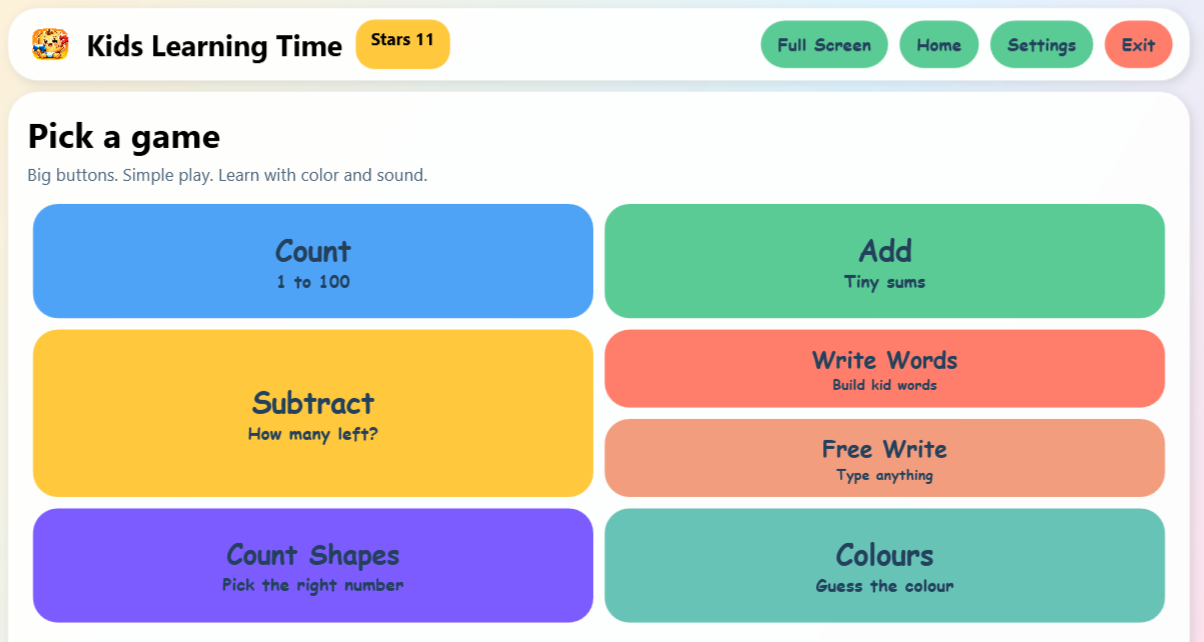Select the '1 to 100' counting option
This screenshot has height=642, width=1204.
click(313, 282)
